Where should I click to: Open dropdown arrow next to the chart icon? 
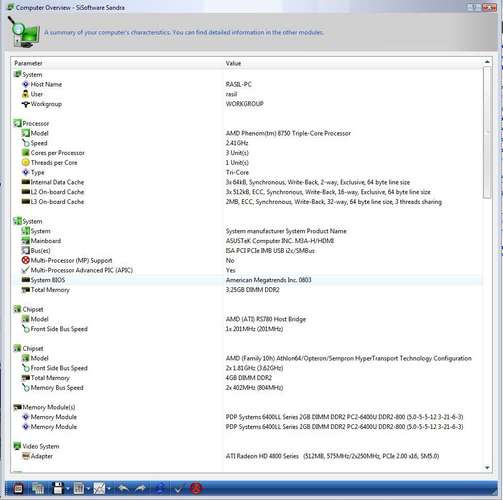pos(109,489)
